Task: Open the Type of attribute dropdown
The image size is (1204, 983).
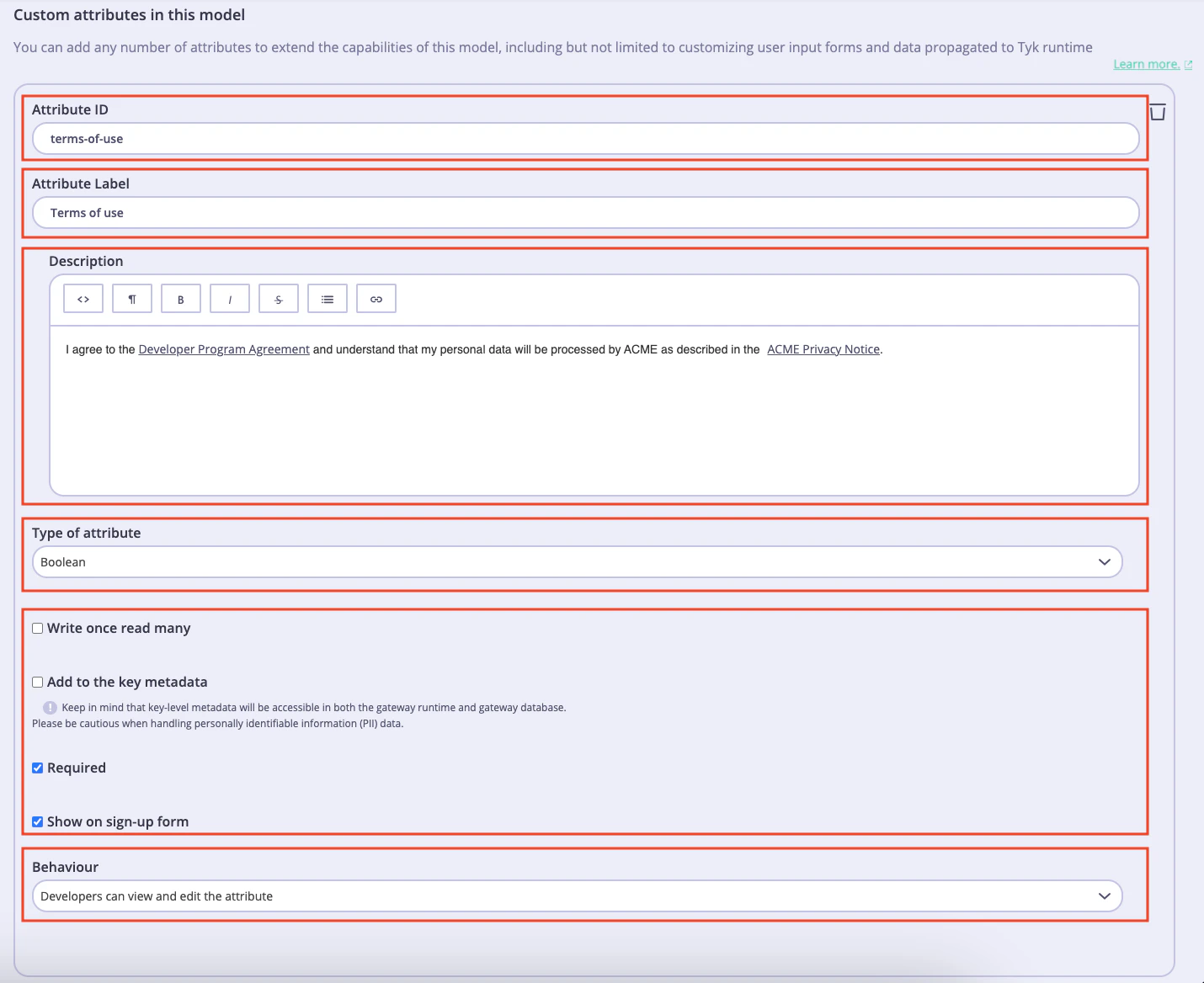Action: tap(577, 561)
